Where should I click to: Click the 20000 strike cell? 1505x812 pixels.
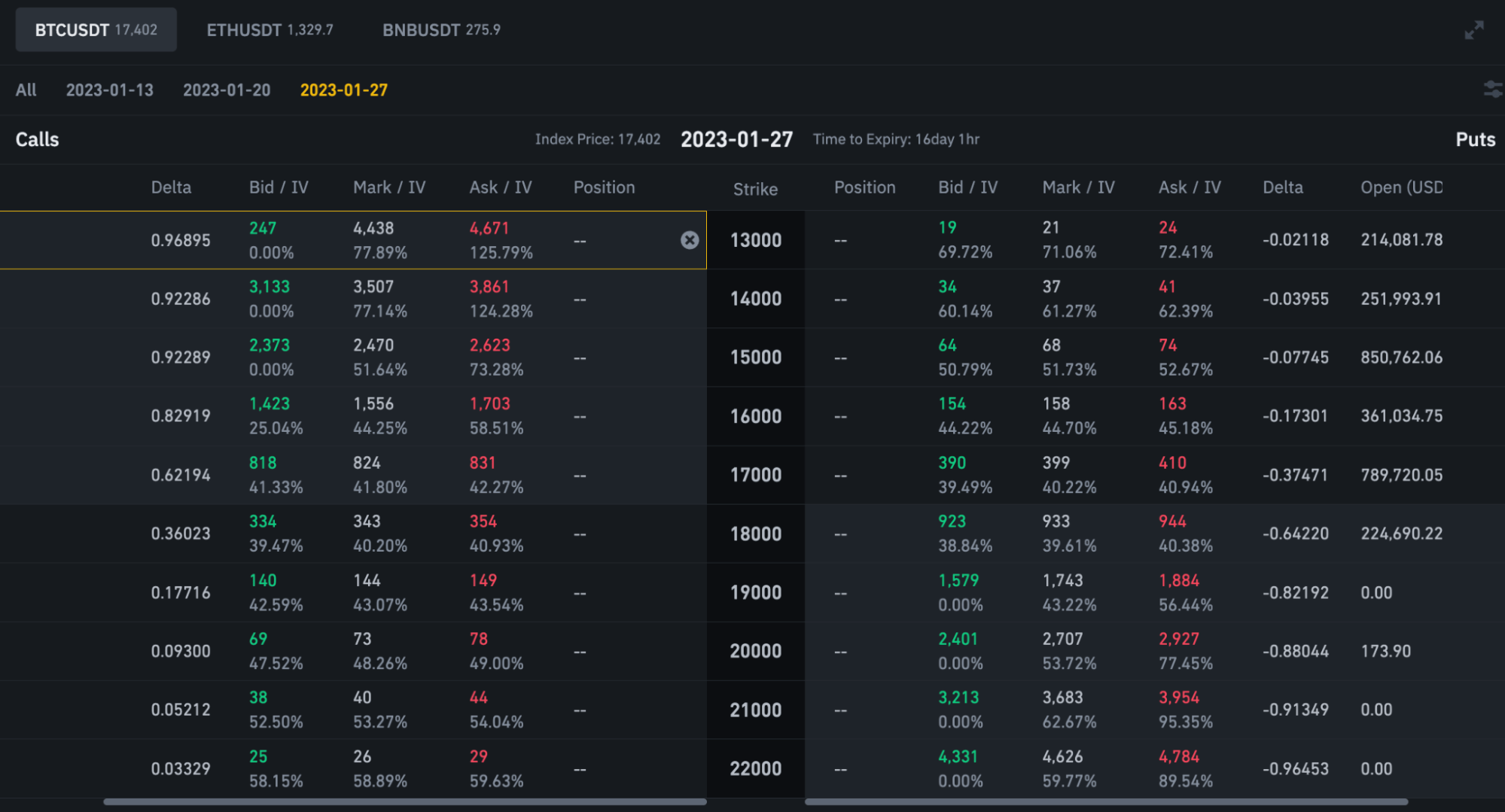[756, 651]
